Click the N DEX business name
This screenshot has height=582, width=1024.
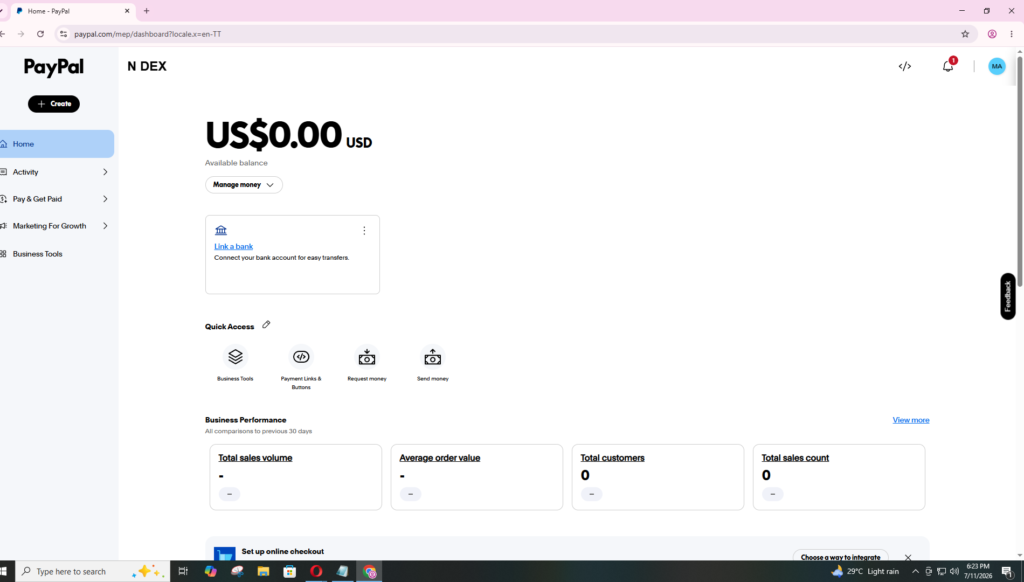147,67
